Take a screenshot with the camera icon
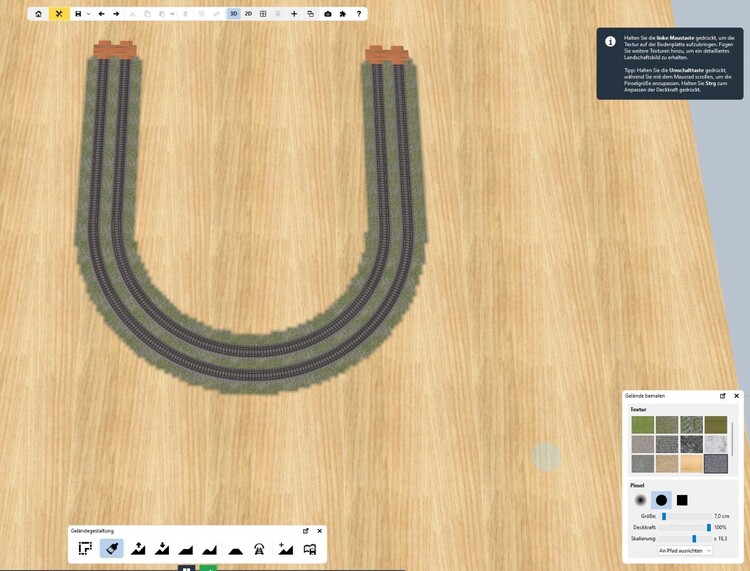The image size is (750, 571). (x=328, y=14)
